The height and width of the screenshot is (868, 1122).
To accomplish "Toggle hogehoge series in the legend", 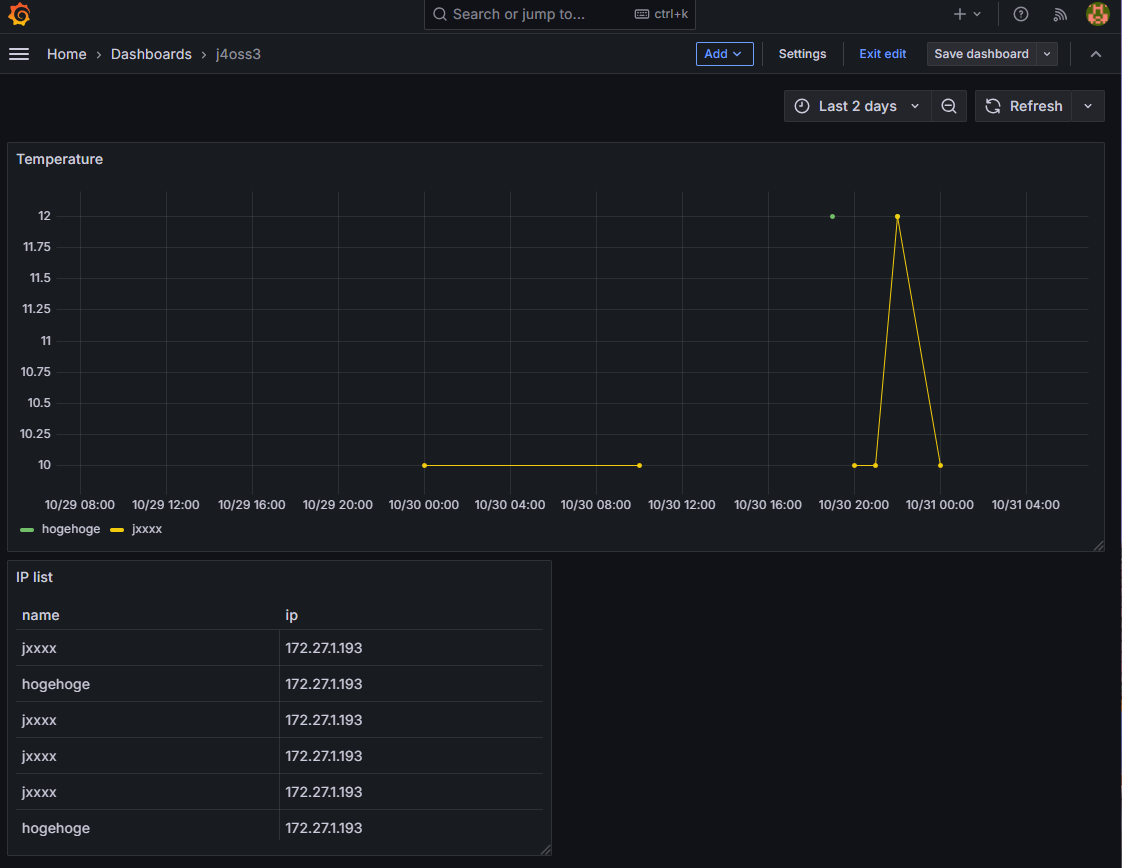I will 70,529.
